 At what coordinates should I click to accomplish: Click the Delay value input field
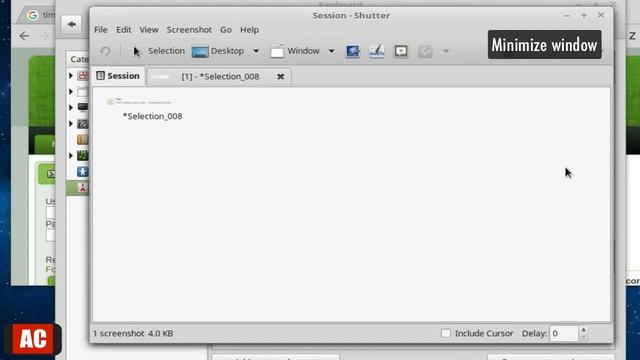click(x=564, y=333)
